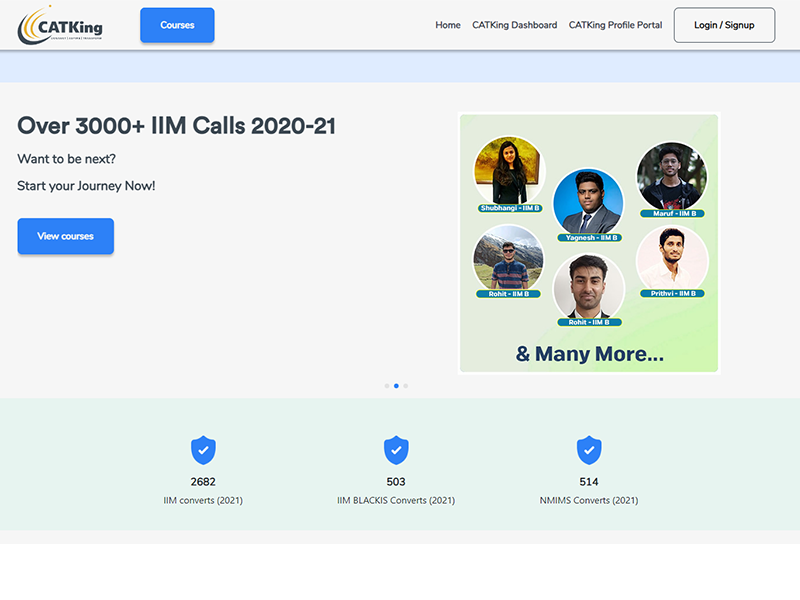Viewport: 800px width, 600px height.
Task: Click the '514' stat number
Action: [x=589, y=482]
